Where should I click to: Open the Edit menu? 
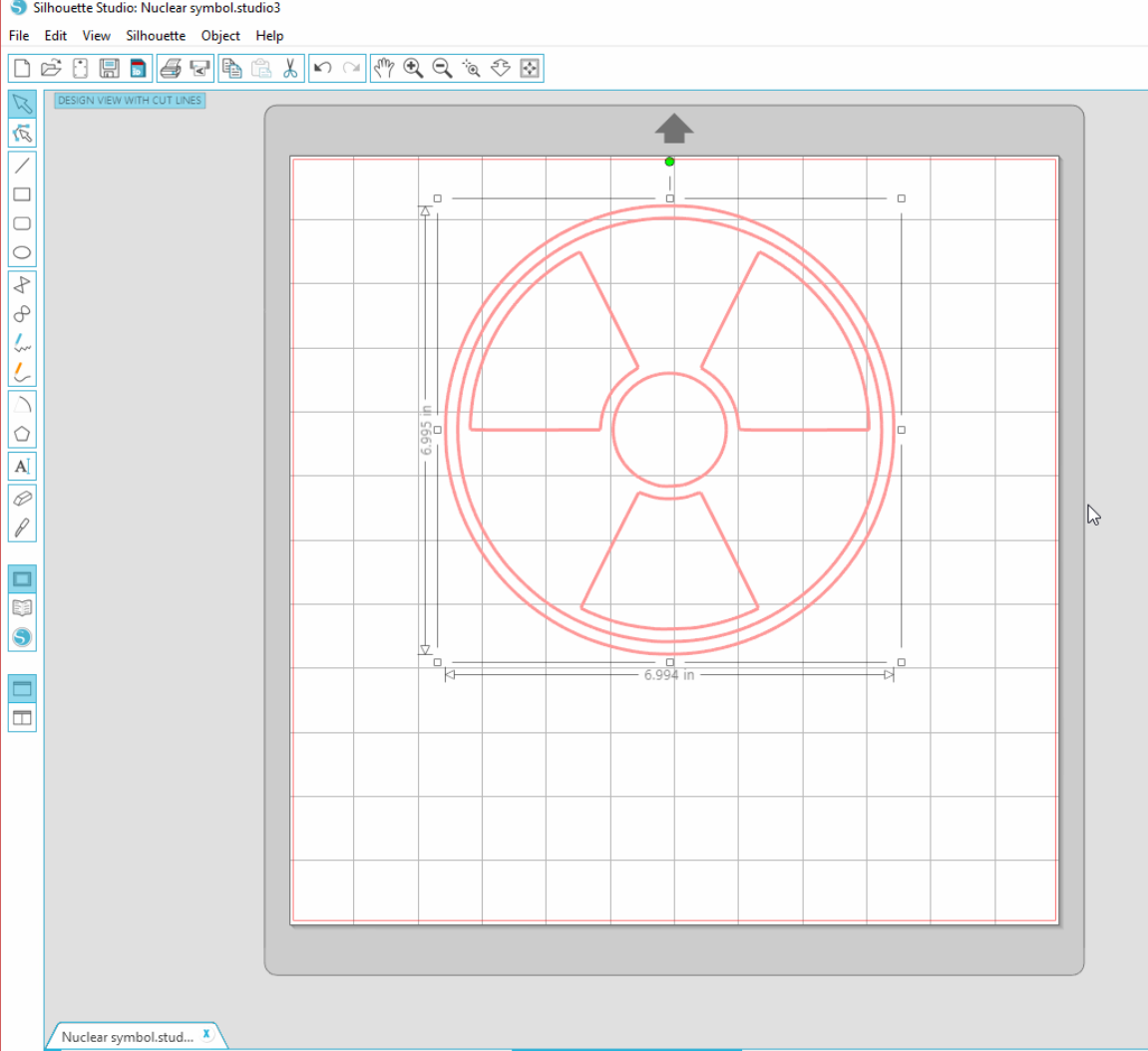(56, 35)
